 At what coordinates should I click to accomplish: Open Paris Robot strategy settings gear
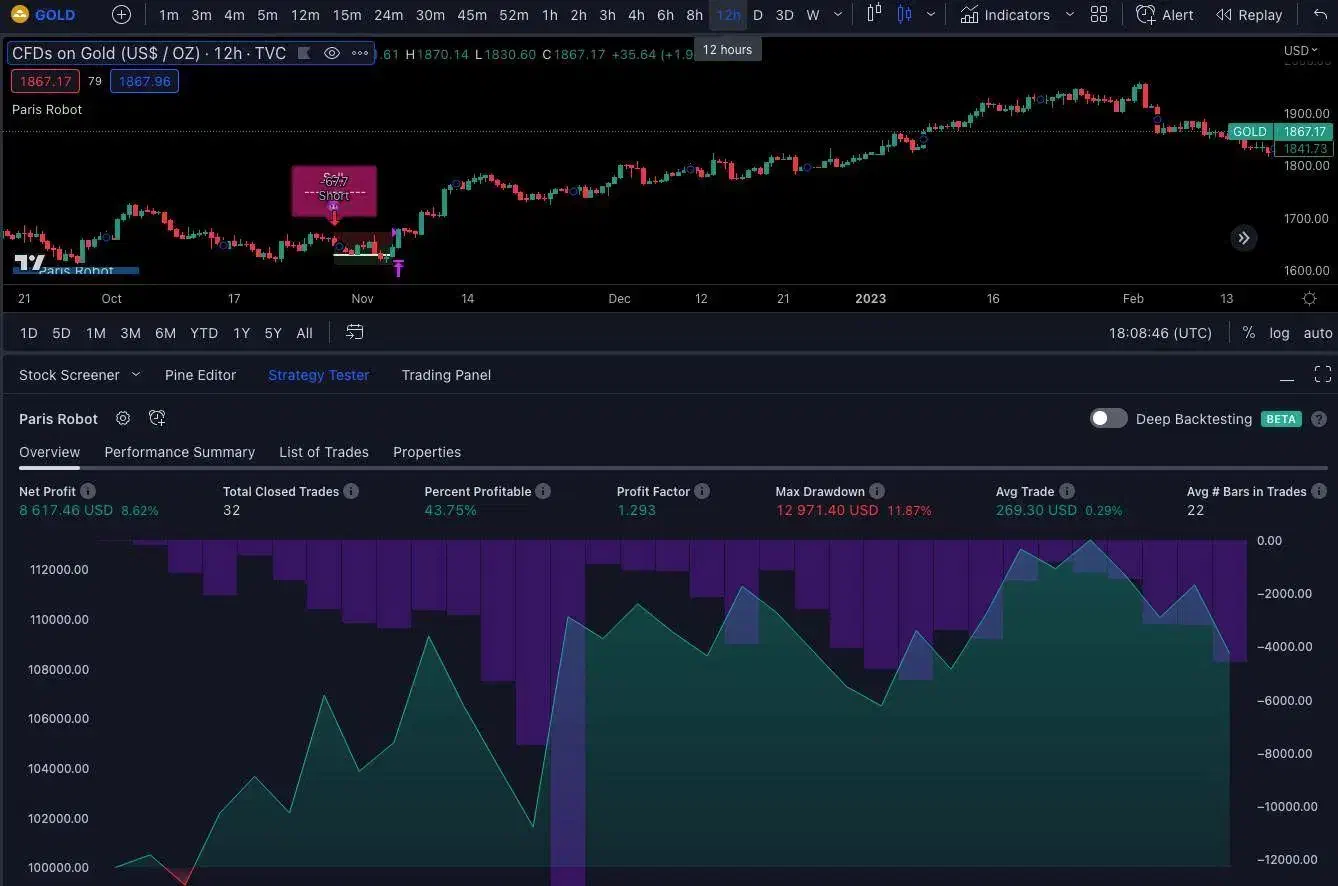[123, 419]
